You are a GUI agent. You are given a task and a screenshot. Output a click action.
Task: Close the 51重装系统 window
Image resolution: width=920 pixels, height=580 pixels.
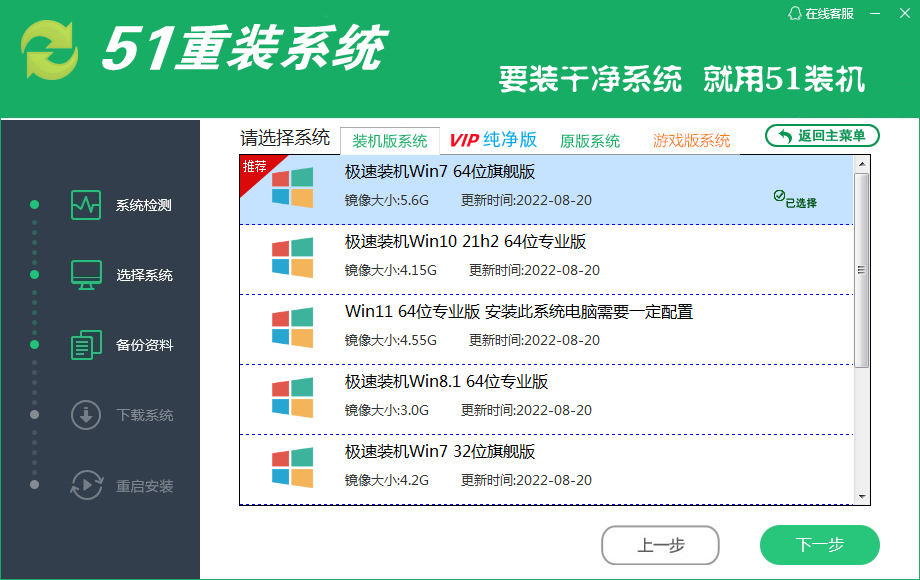pos(905,13)
